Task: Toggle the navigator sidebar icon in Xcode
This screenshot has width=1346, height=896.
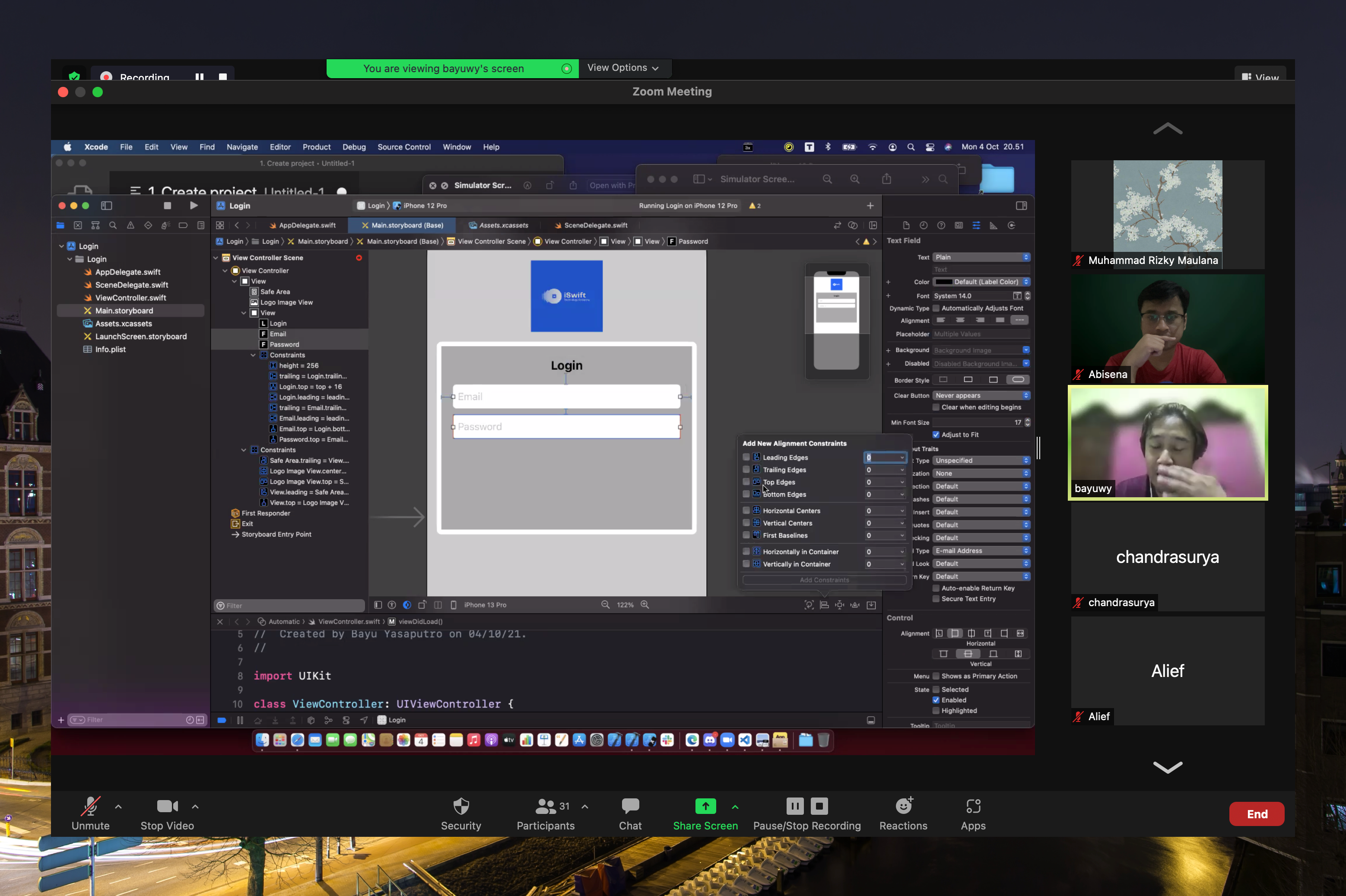Action: pos(107,206)
